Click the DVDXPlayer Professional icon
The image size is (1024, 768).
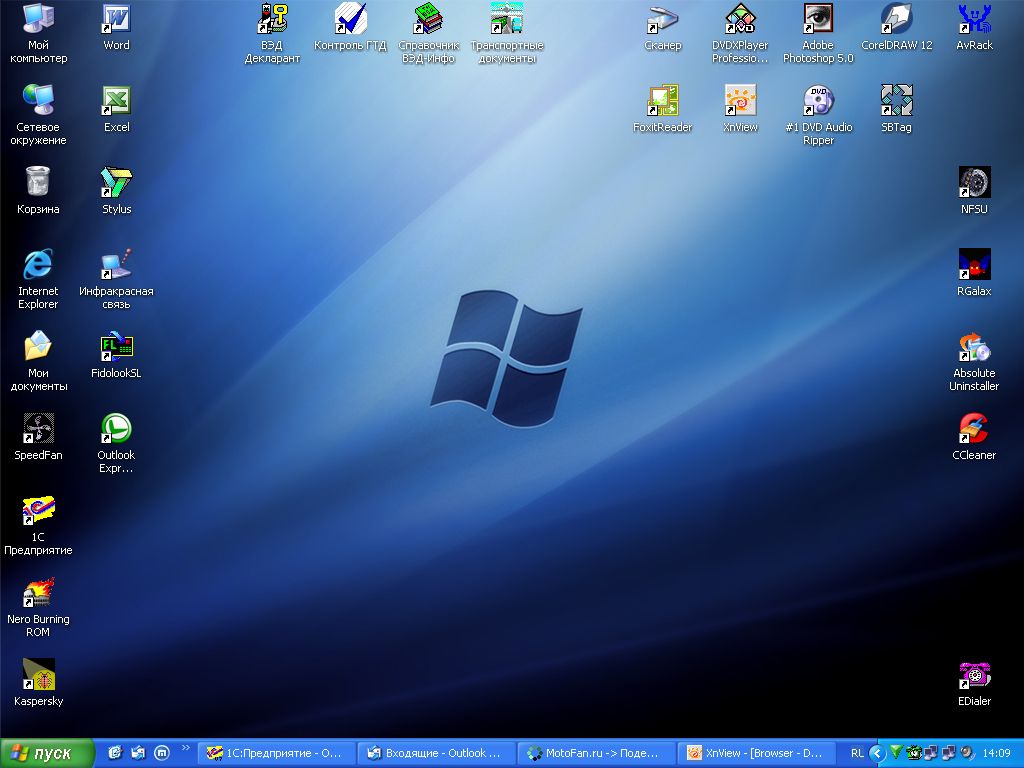tap(740, 33)
